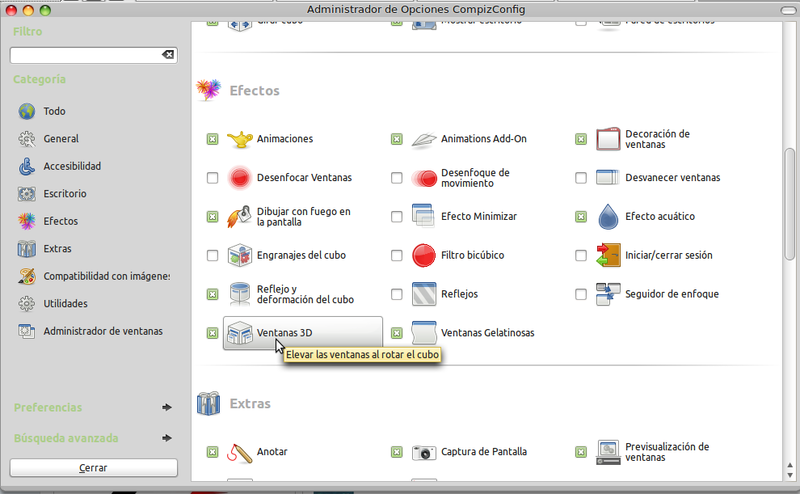Image resolution: width=800 pixels, height=494 pixels.
Task: Show the Accesibilidad category
Action: click(x=72, y=166)
